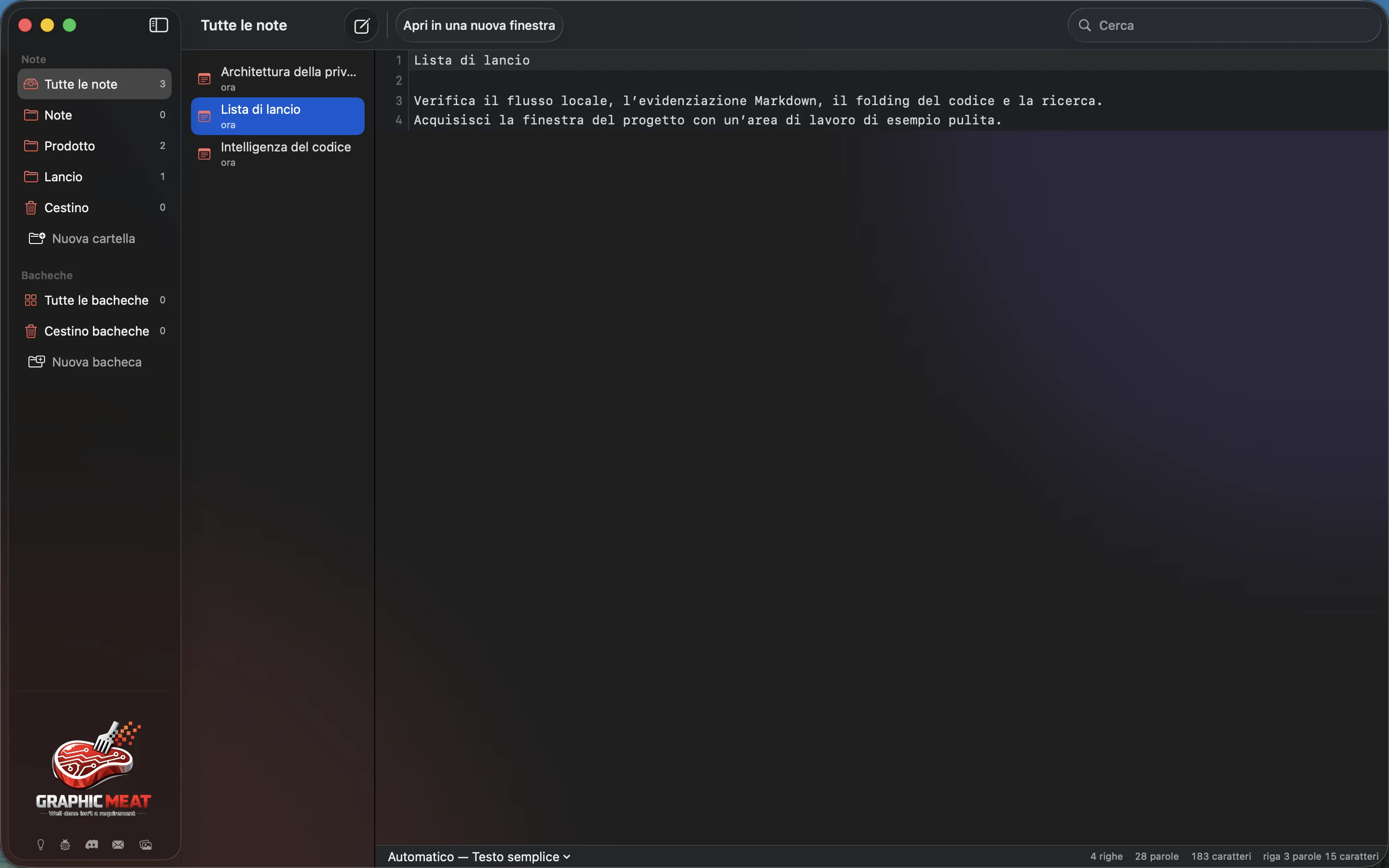Open the Lancio folder

click(x=95, y=177)
